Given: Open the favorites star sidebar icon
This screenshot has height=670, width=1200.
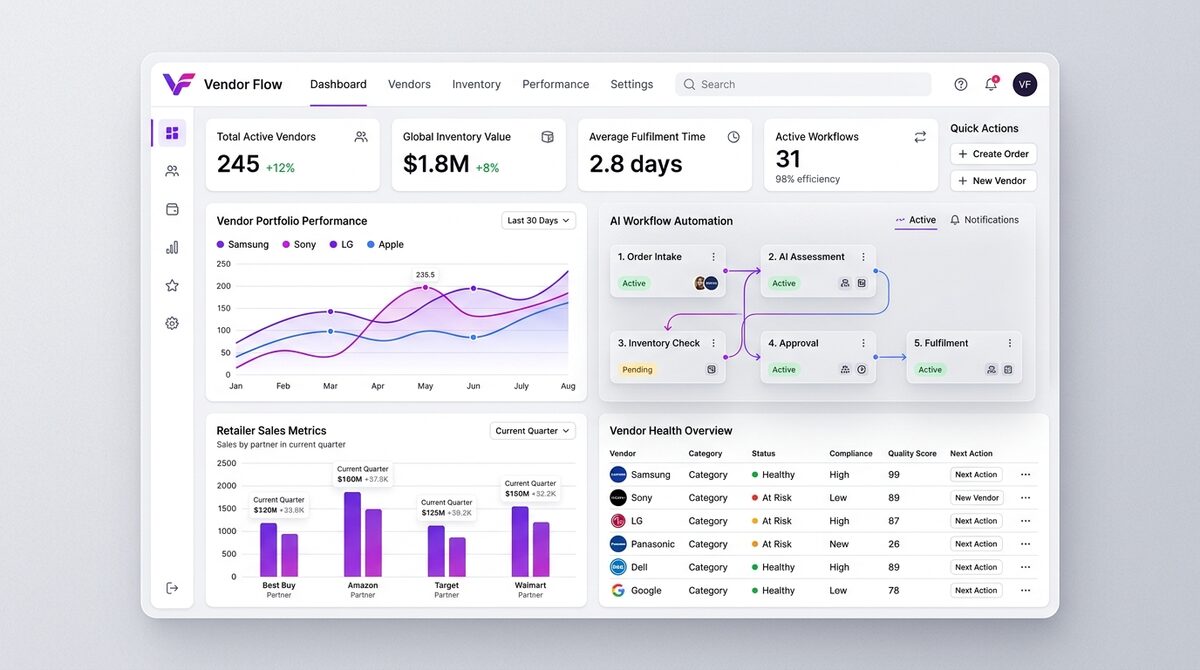Looking at the screenshot, I should (x=172, y=285).
